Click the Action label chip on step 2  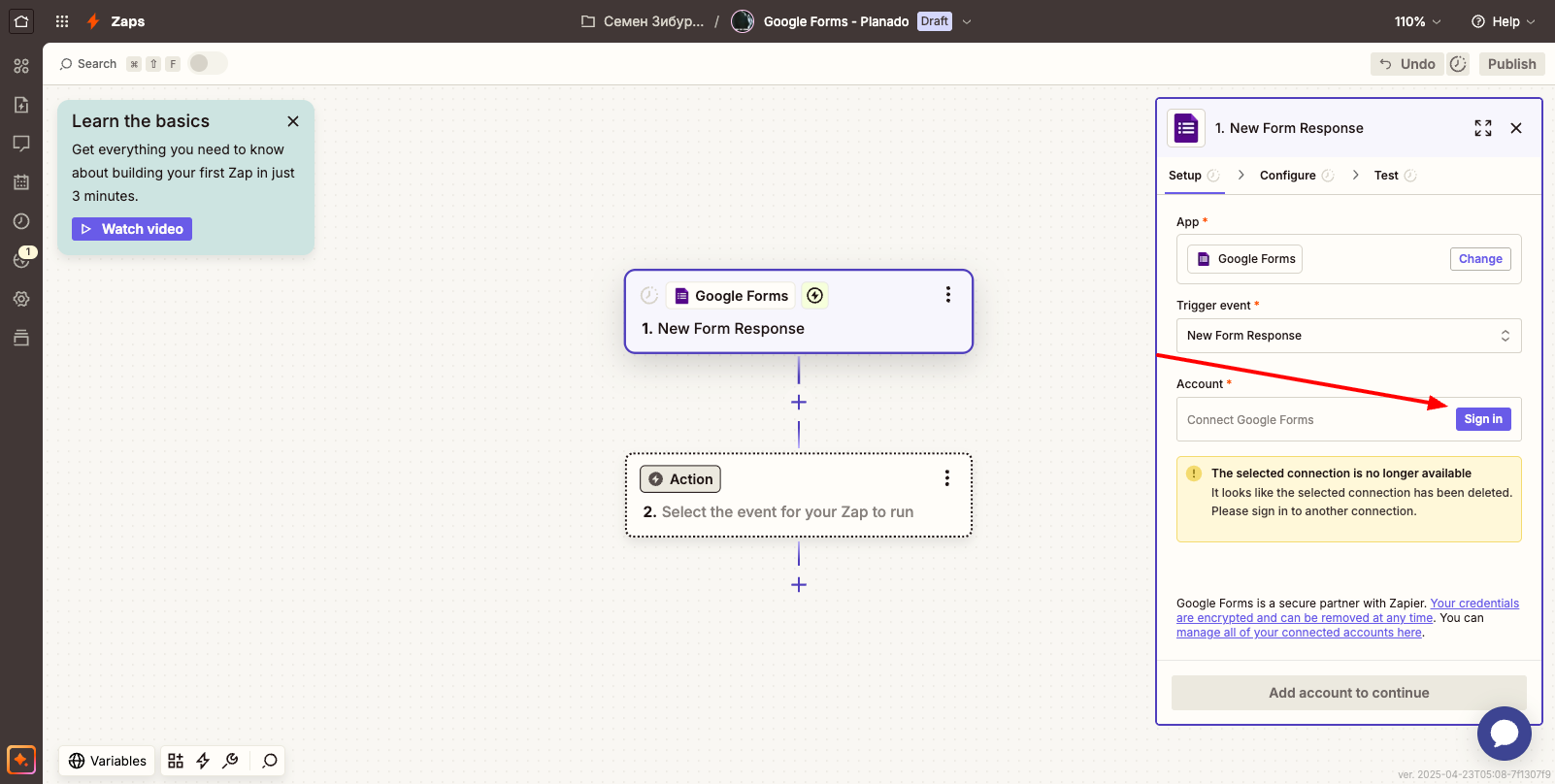[680, 479]
